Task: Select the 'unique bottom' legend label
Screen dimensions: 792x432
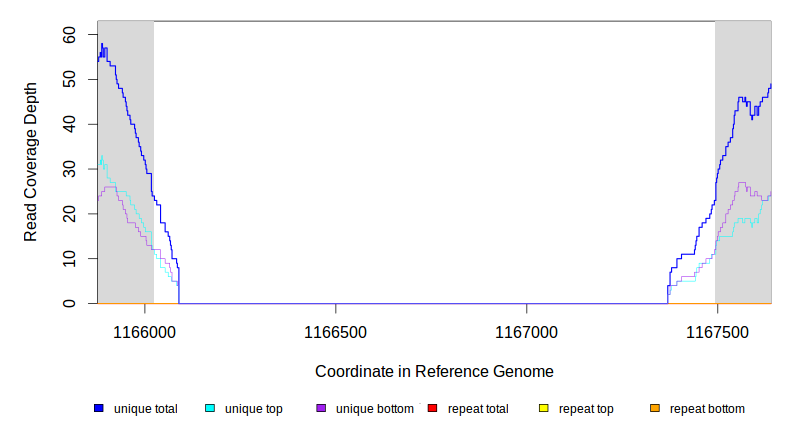Action: (x=375, y=409)
